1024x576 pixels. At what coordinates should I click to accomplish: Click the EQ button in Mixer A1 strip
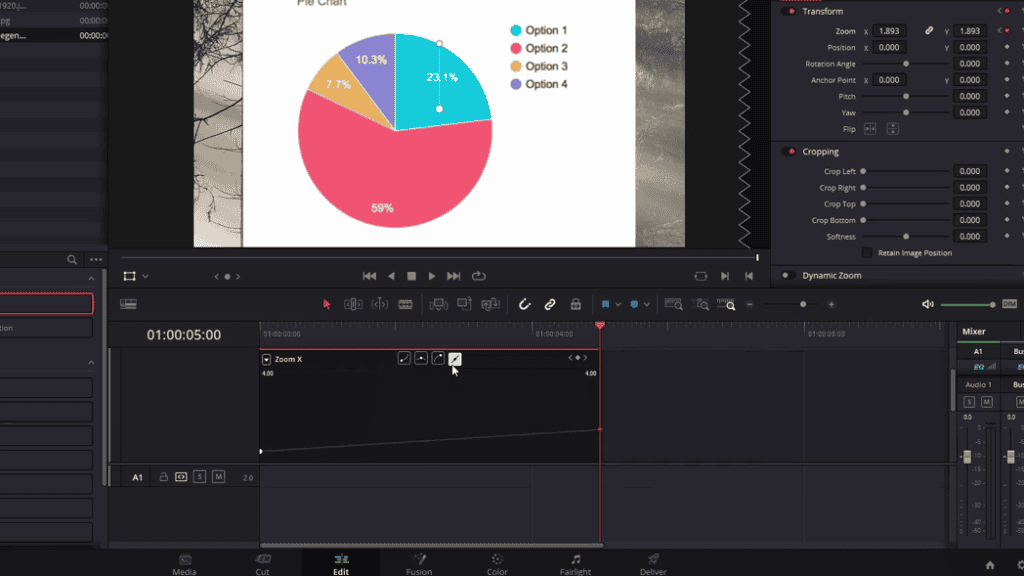979,367
